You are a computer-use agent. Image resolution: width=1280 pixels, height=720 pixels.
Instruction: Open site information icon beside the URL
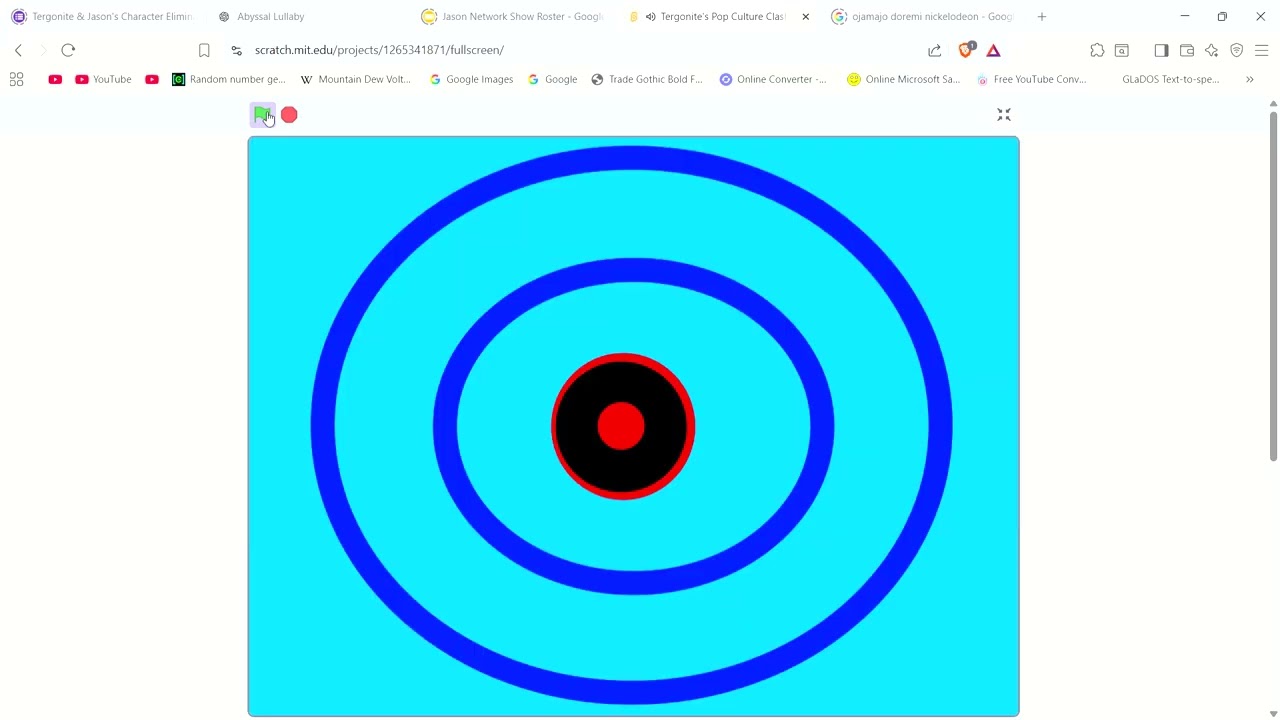pyautogui.click(x=236, y=50)
